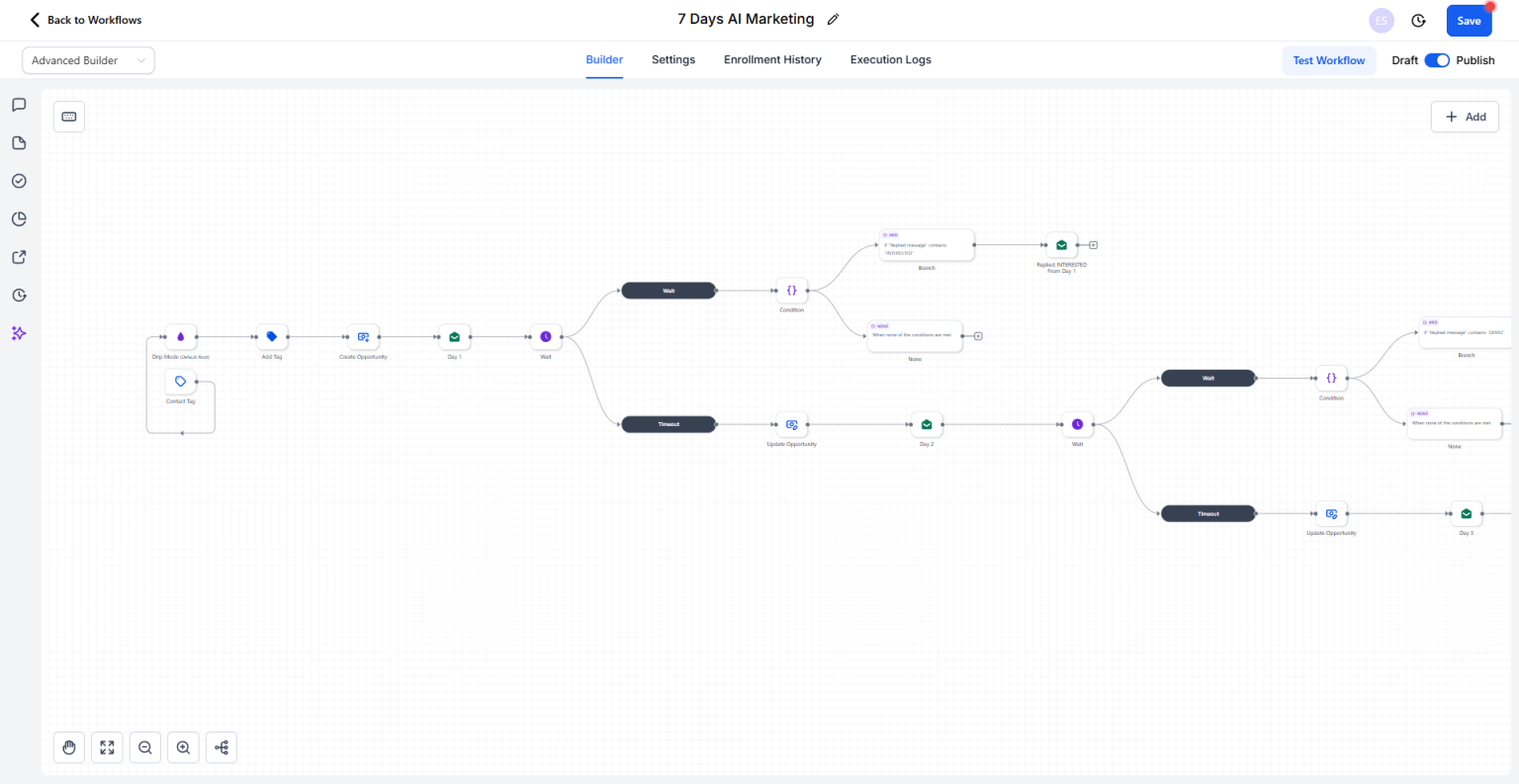Image resolution: width=1519 pixels, height=784 pixels.
Task: Select the Wait clock node after Day 2
Action: [1078, 424]
